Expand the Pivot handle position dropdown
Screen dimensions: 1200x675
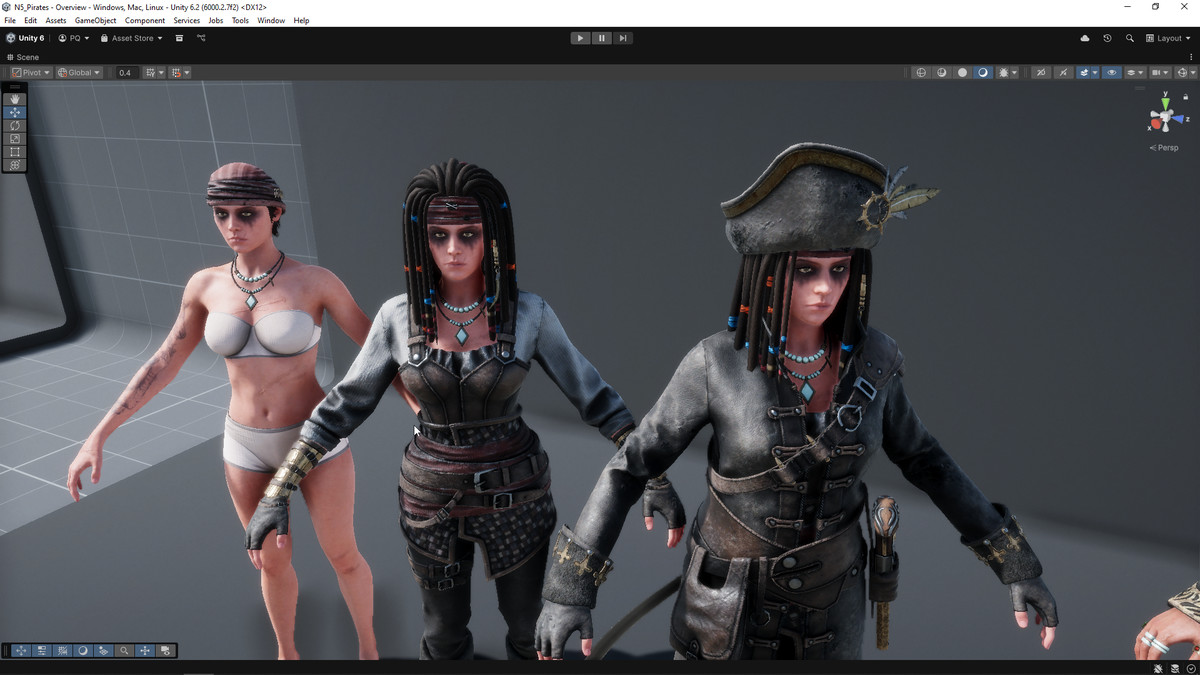tap(31, 73)
